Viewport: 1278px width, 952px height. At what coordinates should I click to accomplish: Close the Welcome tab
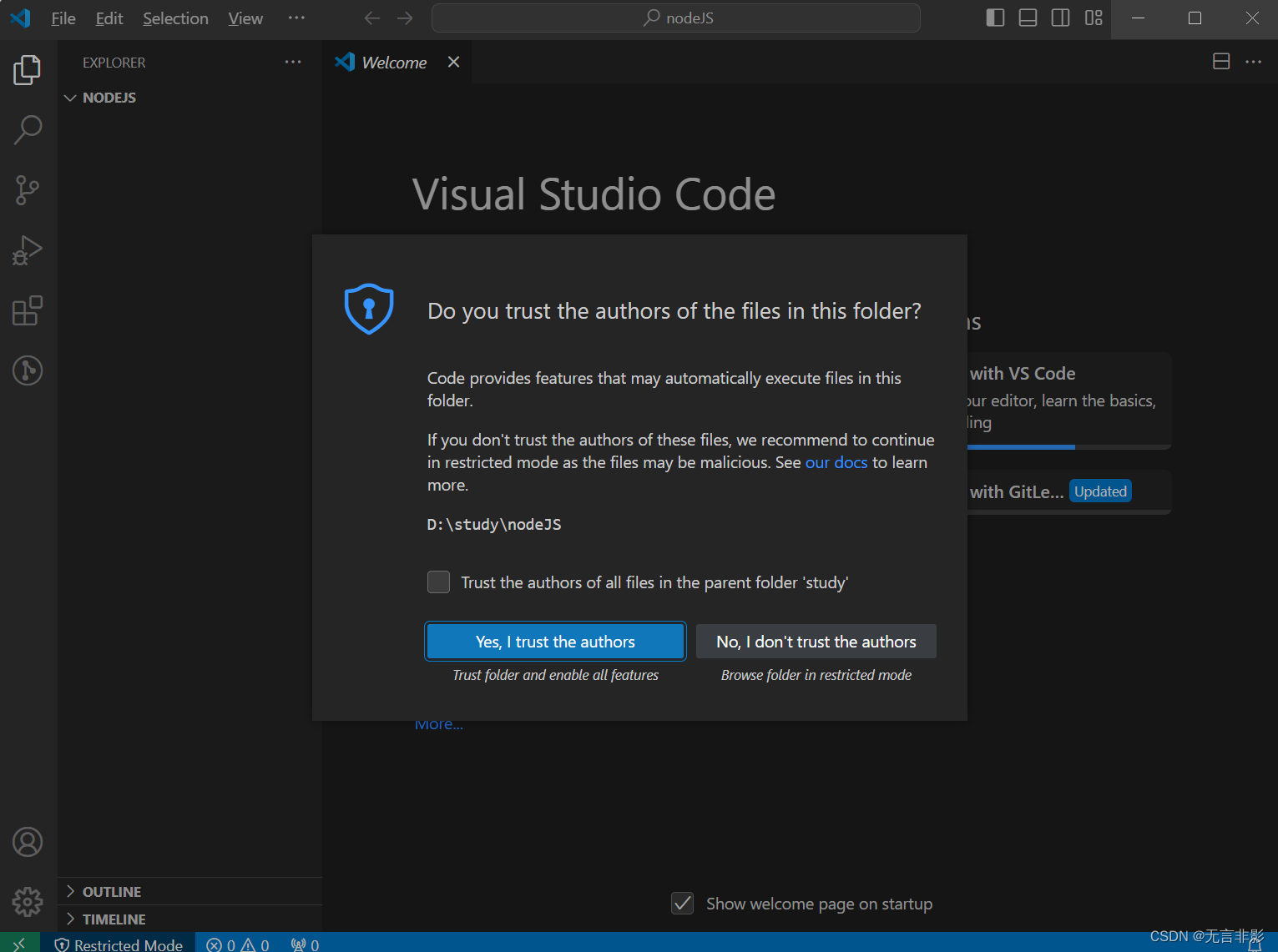[453, 63]
